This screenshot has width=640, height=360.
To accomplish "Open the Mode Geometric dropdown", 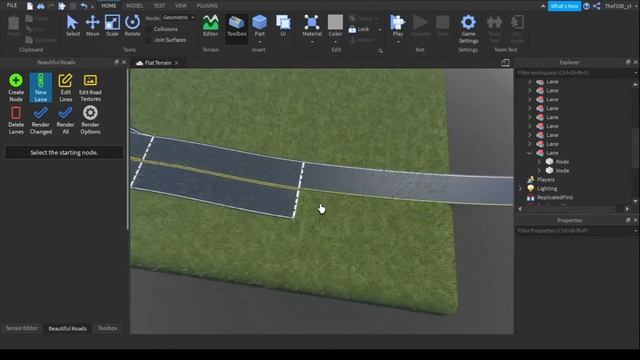I will coord(179,18).
